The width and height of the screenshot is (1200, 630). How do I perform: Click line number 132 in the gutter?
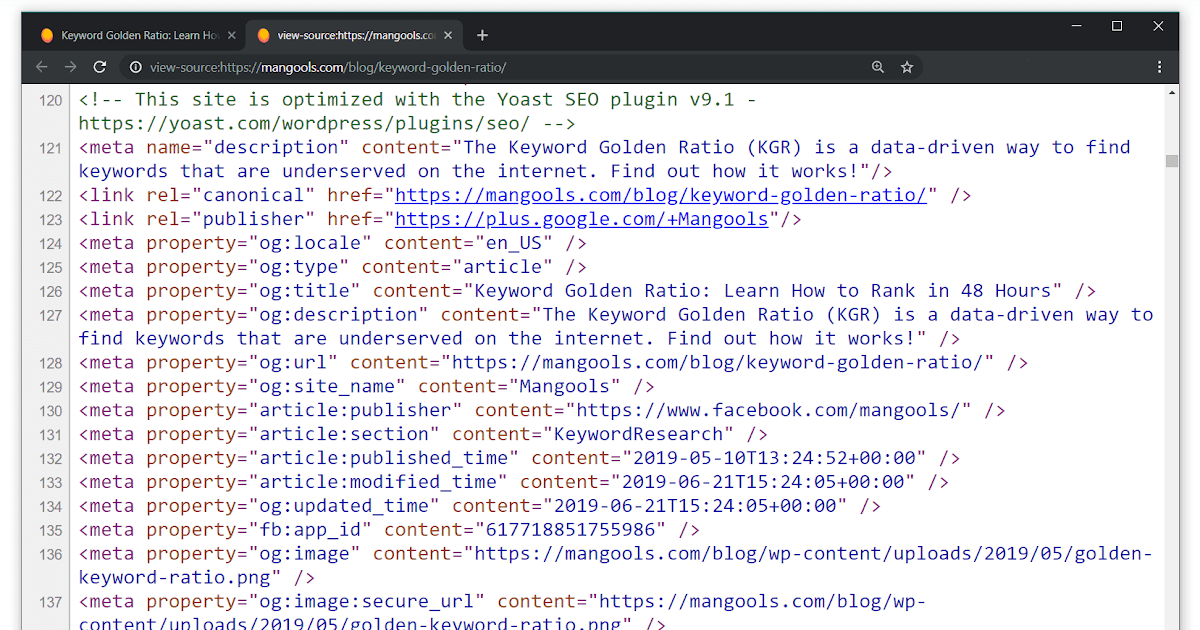50,459
